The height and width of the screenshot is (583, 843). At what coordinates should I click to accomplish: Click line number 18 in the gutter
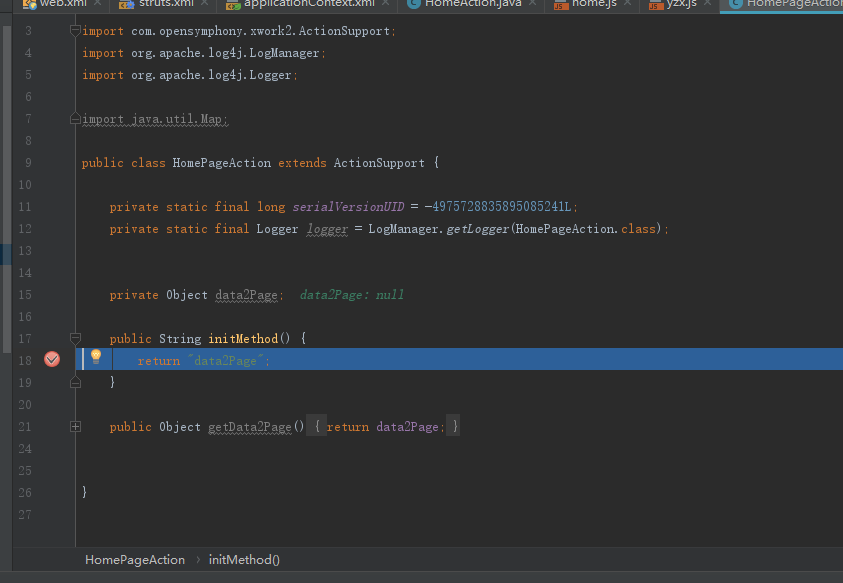click(x=24, y=358)
